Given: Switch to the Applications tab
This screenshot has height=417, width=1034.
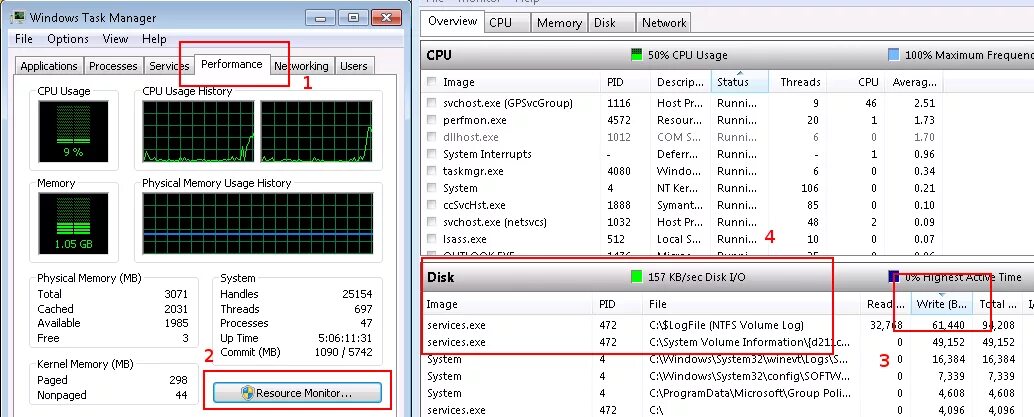Looking at the screenshot, I should point(49,66).
